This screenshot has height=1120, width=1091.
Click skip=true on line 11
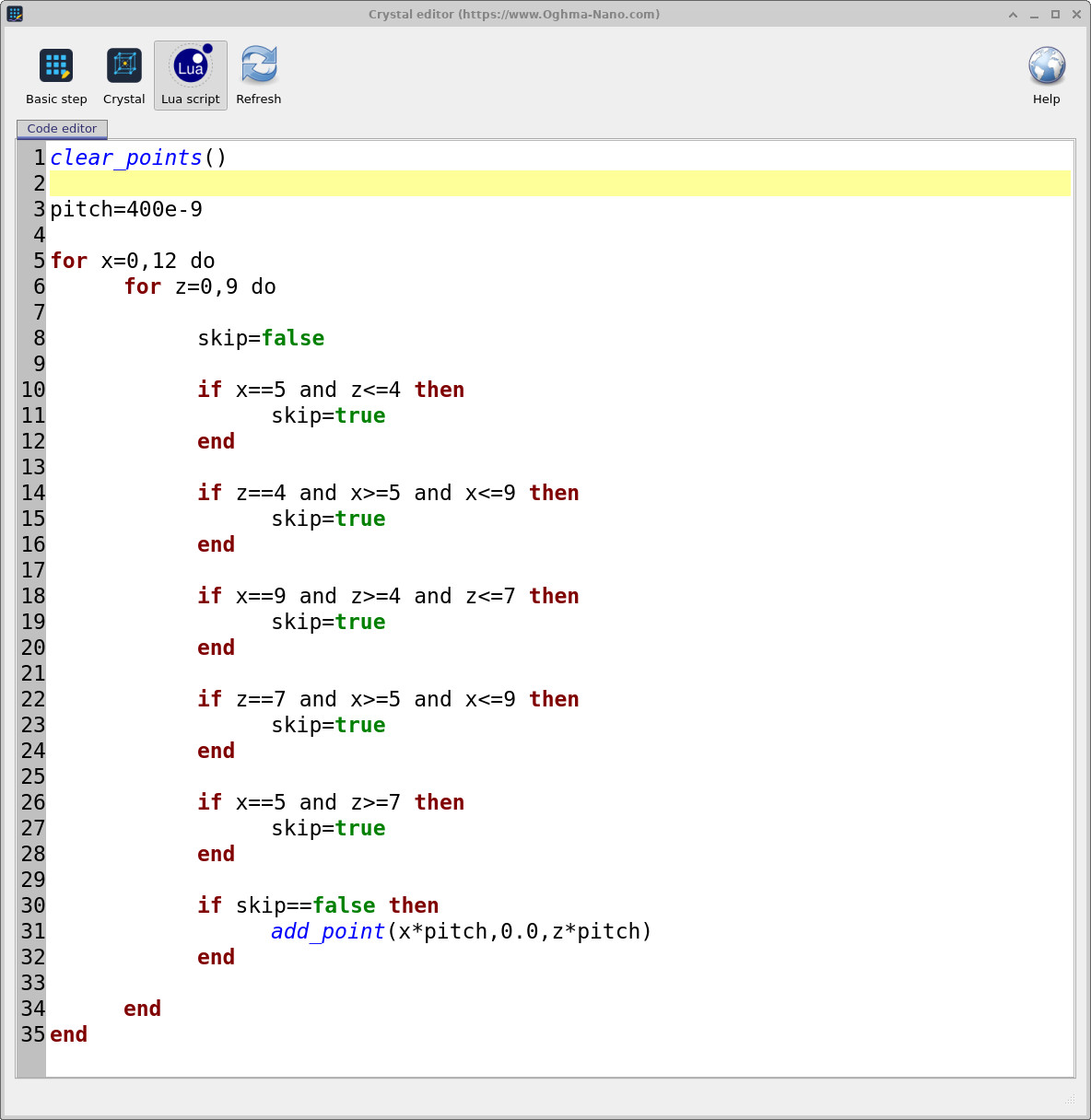point(328,415)
